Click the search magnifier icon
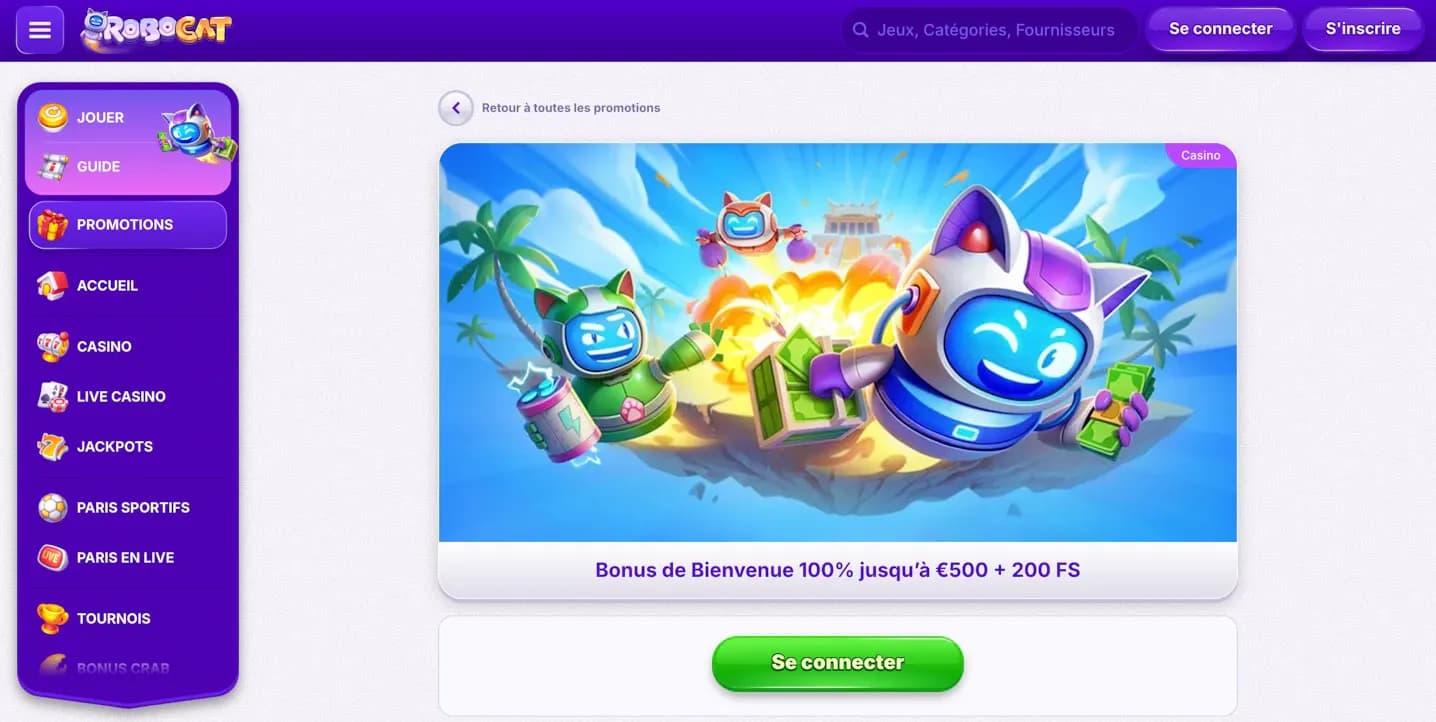This screenshot has width=1436, height=722. [x=860, y=30]
